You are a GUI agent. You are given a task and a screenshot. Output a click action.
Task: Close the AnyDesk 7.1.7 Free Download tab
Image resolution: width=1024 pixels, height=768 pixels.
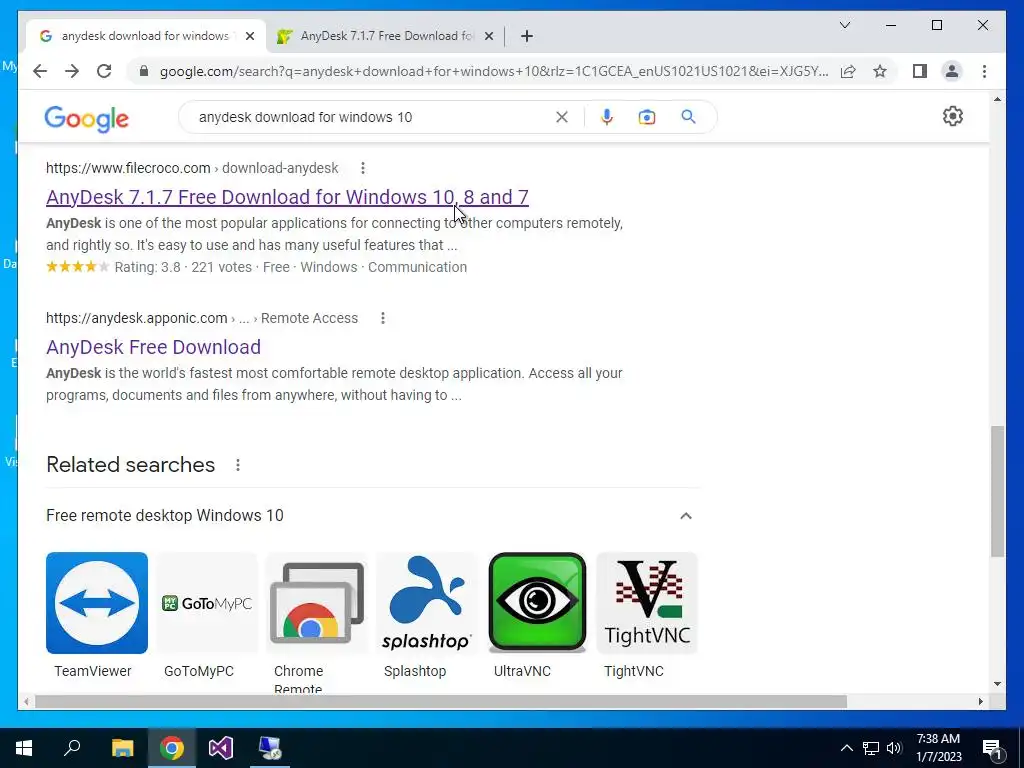tap(488, 36)
